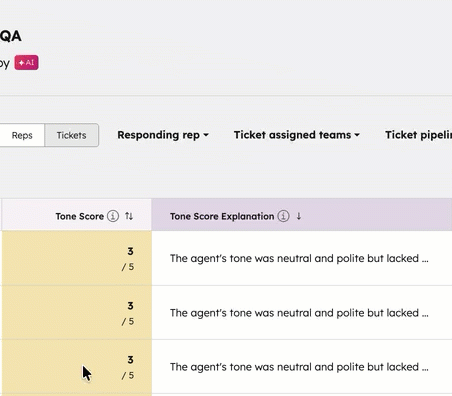Sort by Tone Score arrows
The width and height of the screenshot is (452, 396).
pos(129,216)
